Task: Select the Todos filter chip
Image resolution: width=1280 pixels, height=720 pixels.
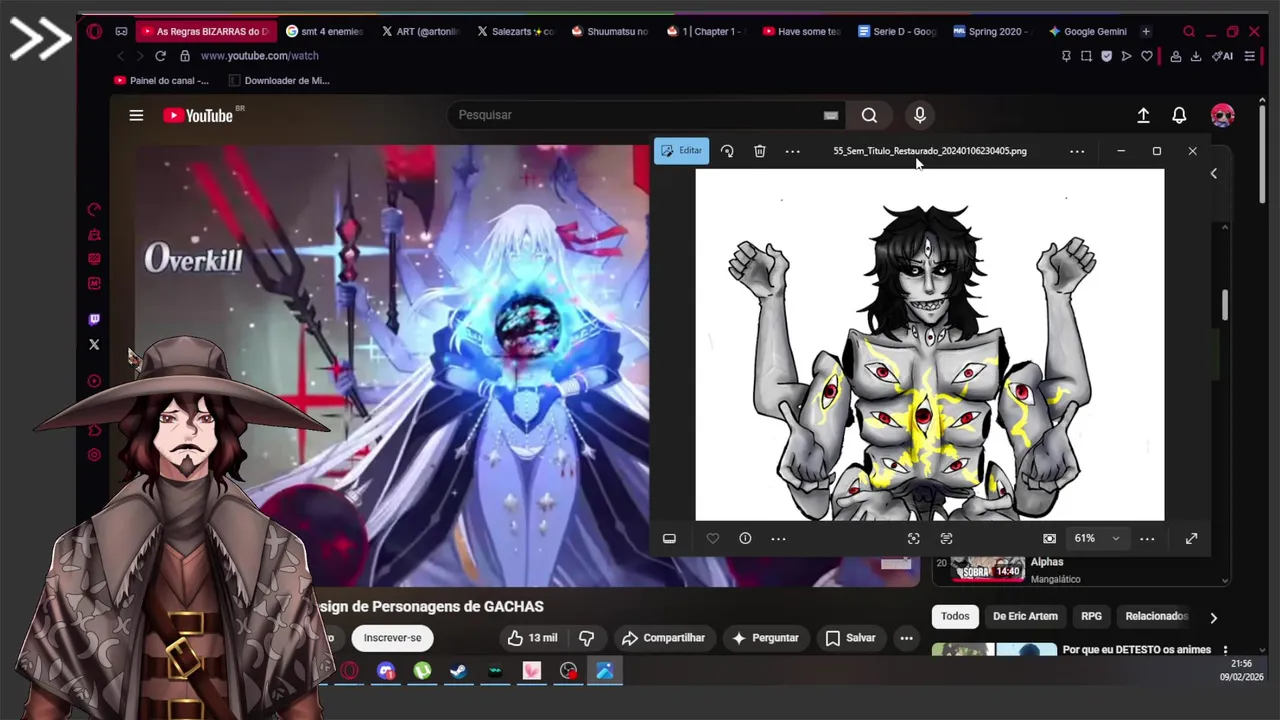Action: pos(955,616)
